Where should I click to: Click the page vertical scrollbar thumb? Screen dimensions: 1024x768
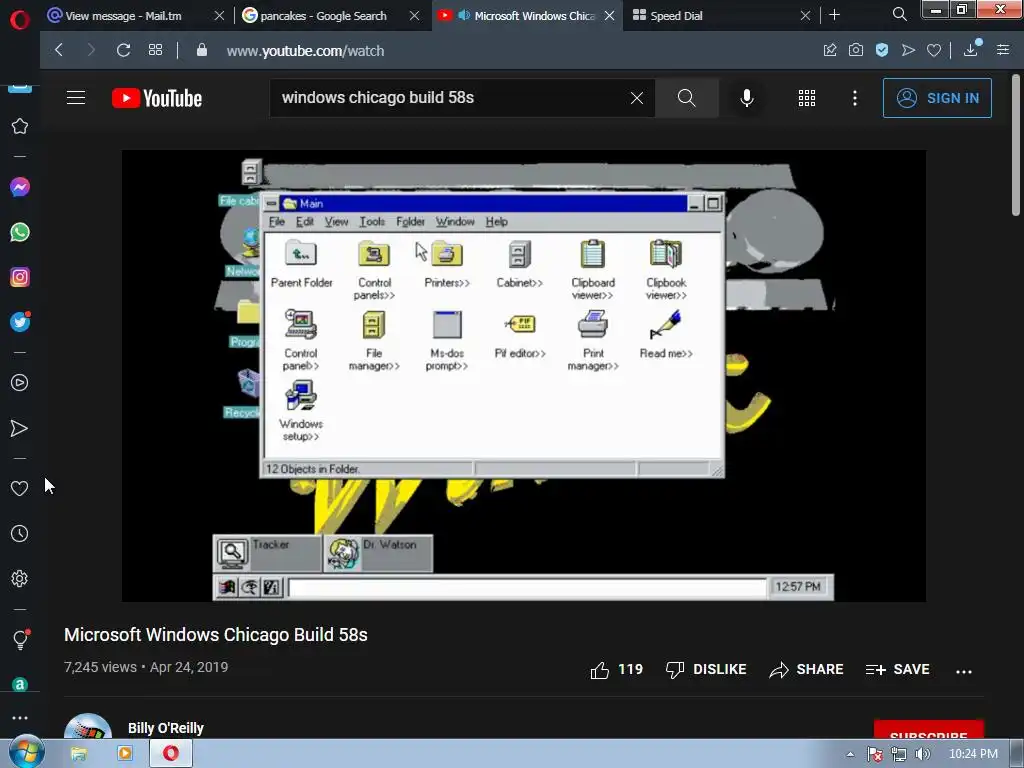(x=1016, y=145)
